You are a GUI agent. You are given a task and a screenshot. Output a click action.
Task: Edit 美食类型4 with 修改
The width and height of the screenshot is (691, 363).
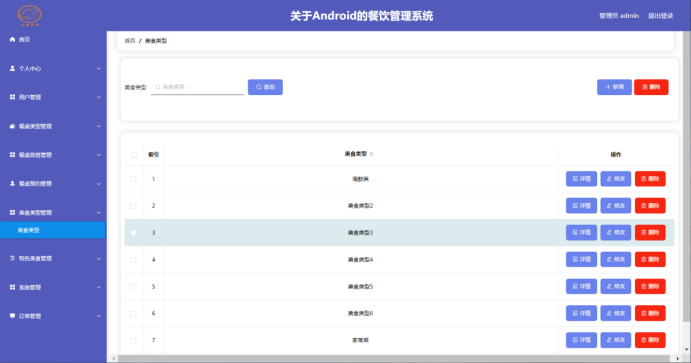(x=616, y=259)
